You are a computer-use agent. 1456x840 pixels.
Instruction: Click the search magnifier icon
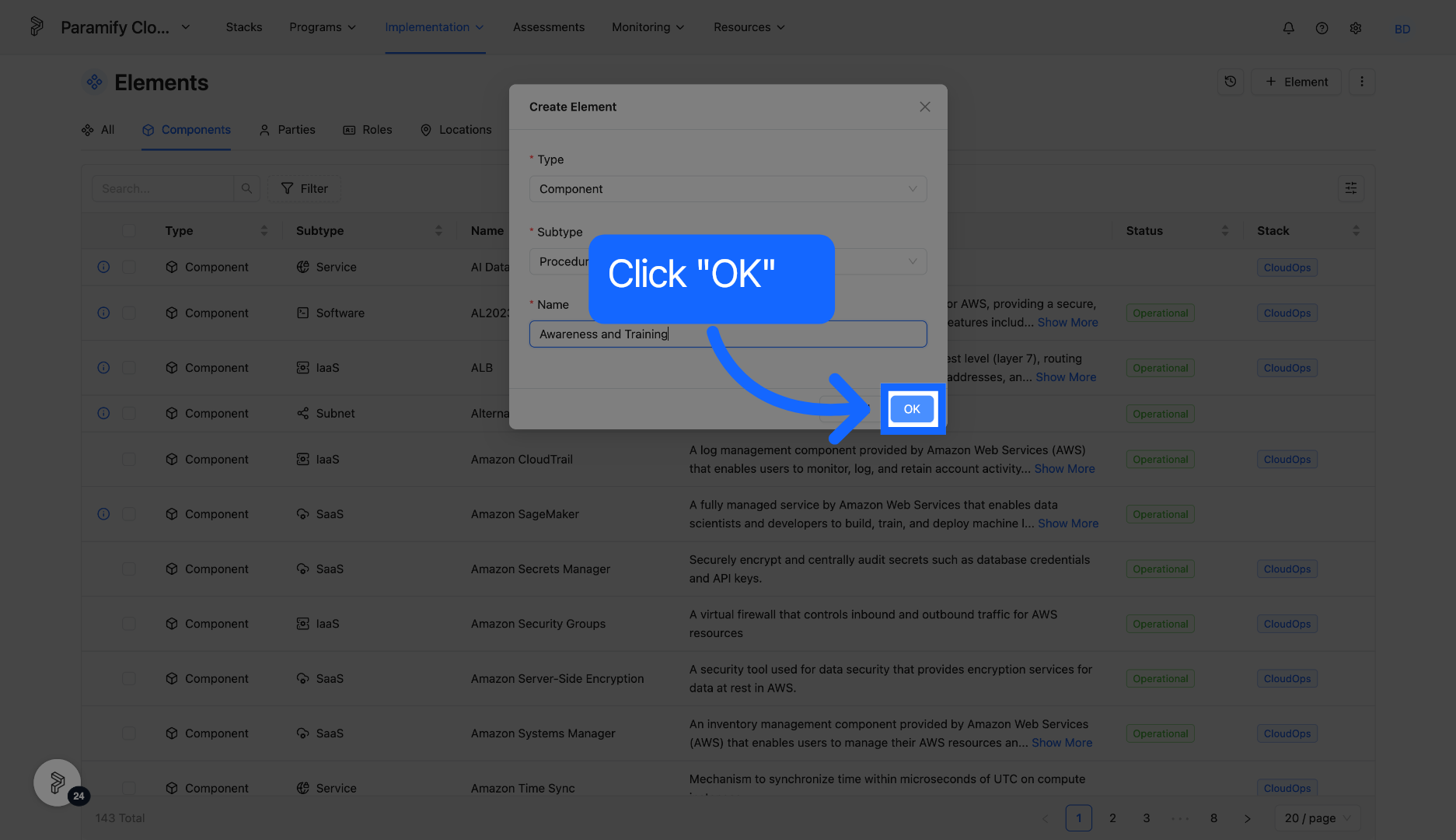click(246, 188)
